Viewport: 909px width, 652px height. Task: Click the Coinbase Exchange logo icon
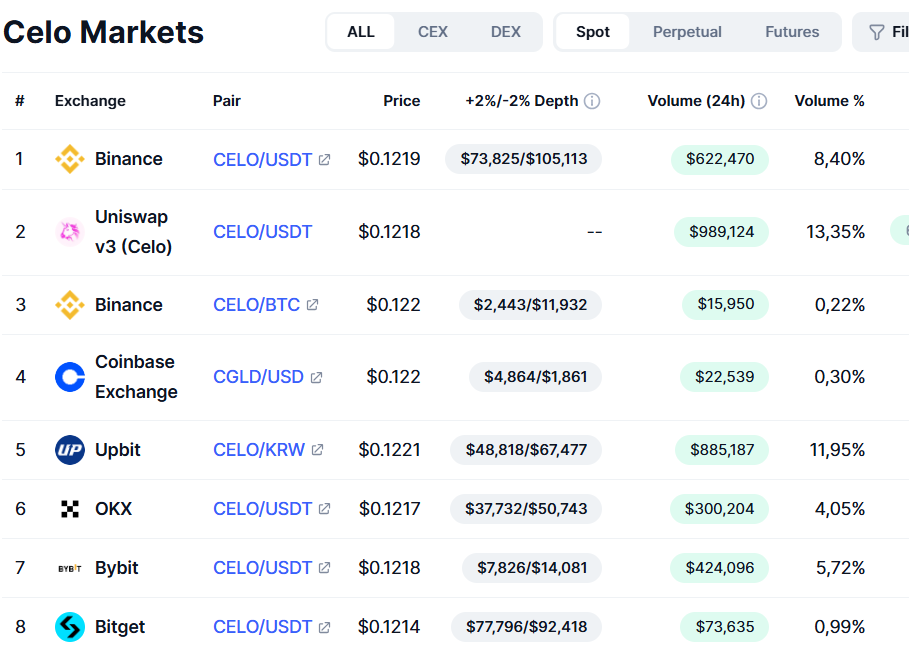(70, 377)
